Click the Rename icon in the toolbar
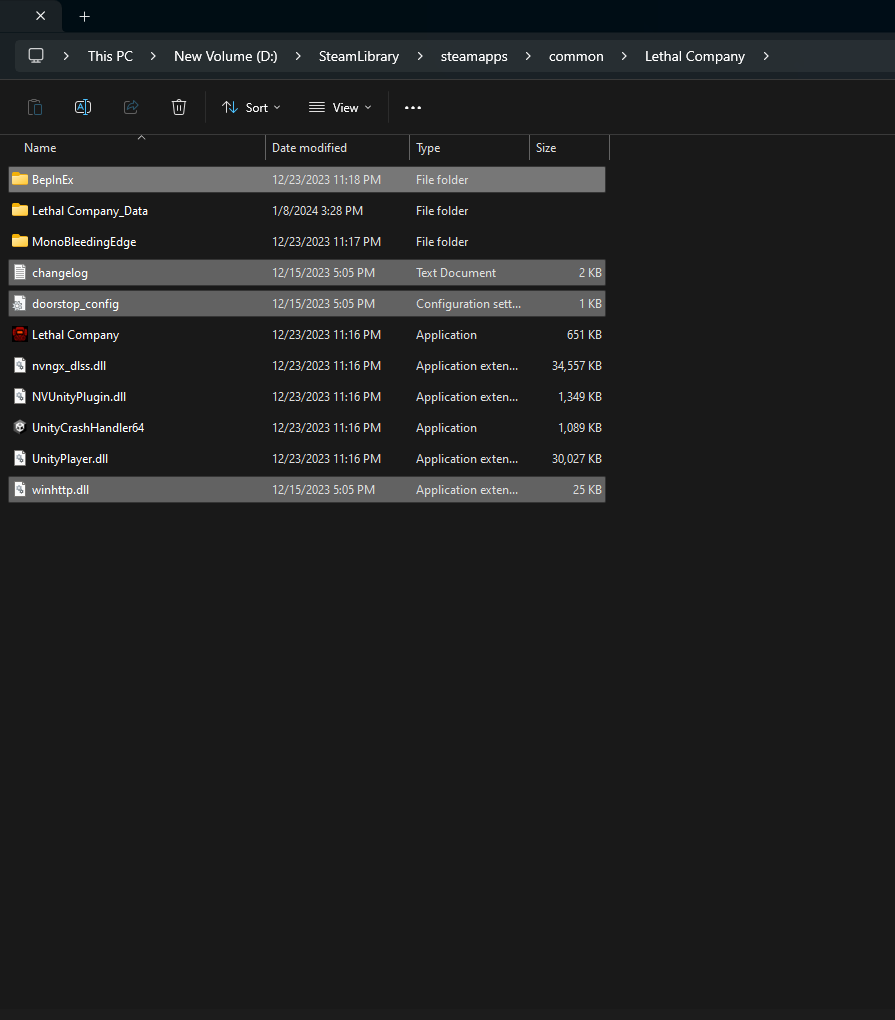 (x=83, y=107)
